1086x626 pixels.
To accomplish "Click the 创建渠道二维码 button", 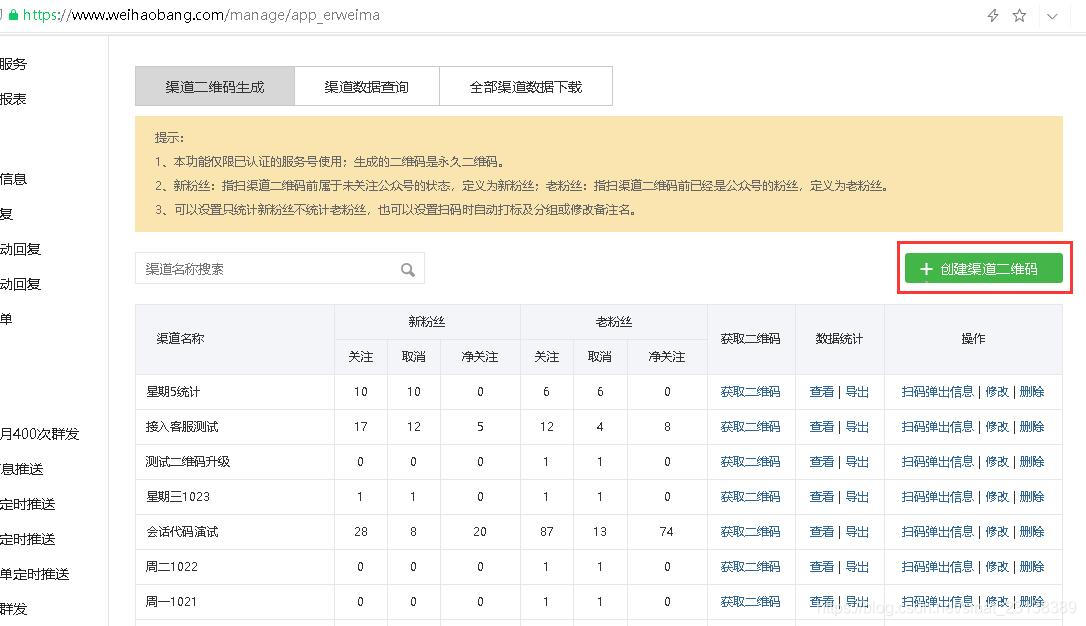I will click(983, 269).
